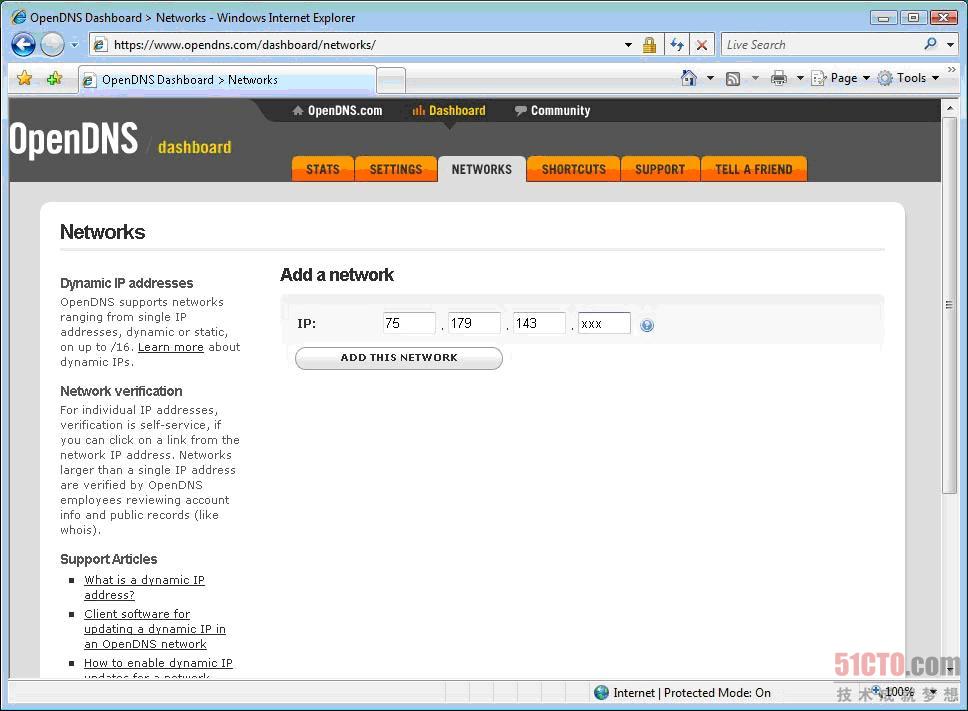
Task: Expand the address bar history dropdown
Action: pos(628,45)
